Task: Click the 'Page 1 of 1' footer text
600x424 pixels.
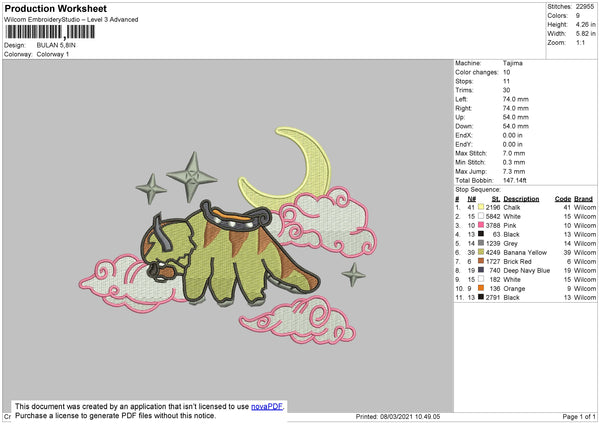Action: (x=579, y=416)
